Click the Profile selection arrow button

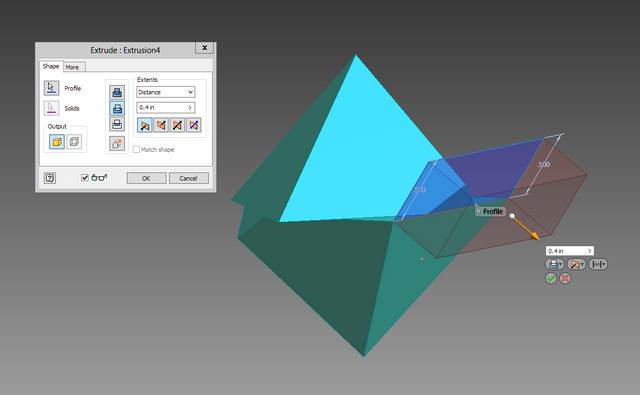coord(51,88)
